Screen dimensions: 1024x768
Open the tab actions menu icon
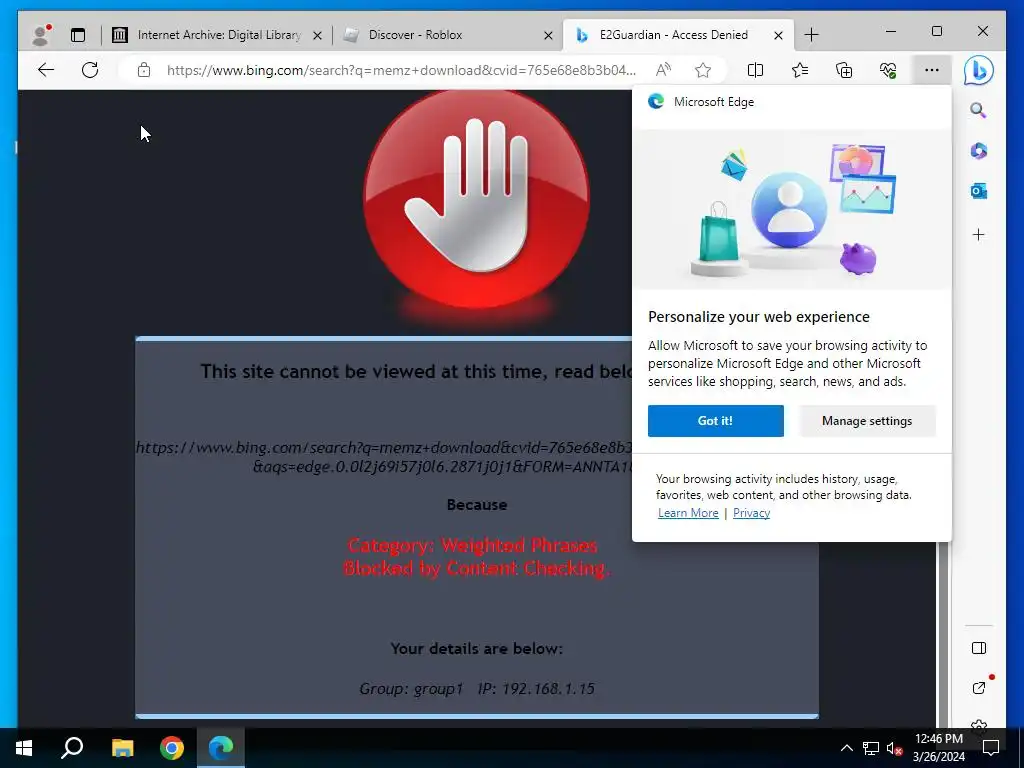[78, 35]
